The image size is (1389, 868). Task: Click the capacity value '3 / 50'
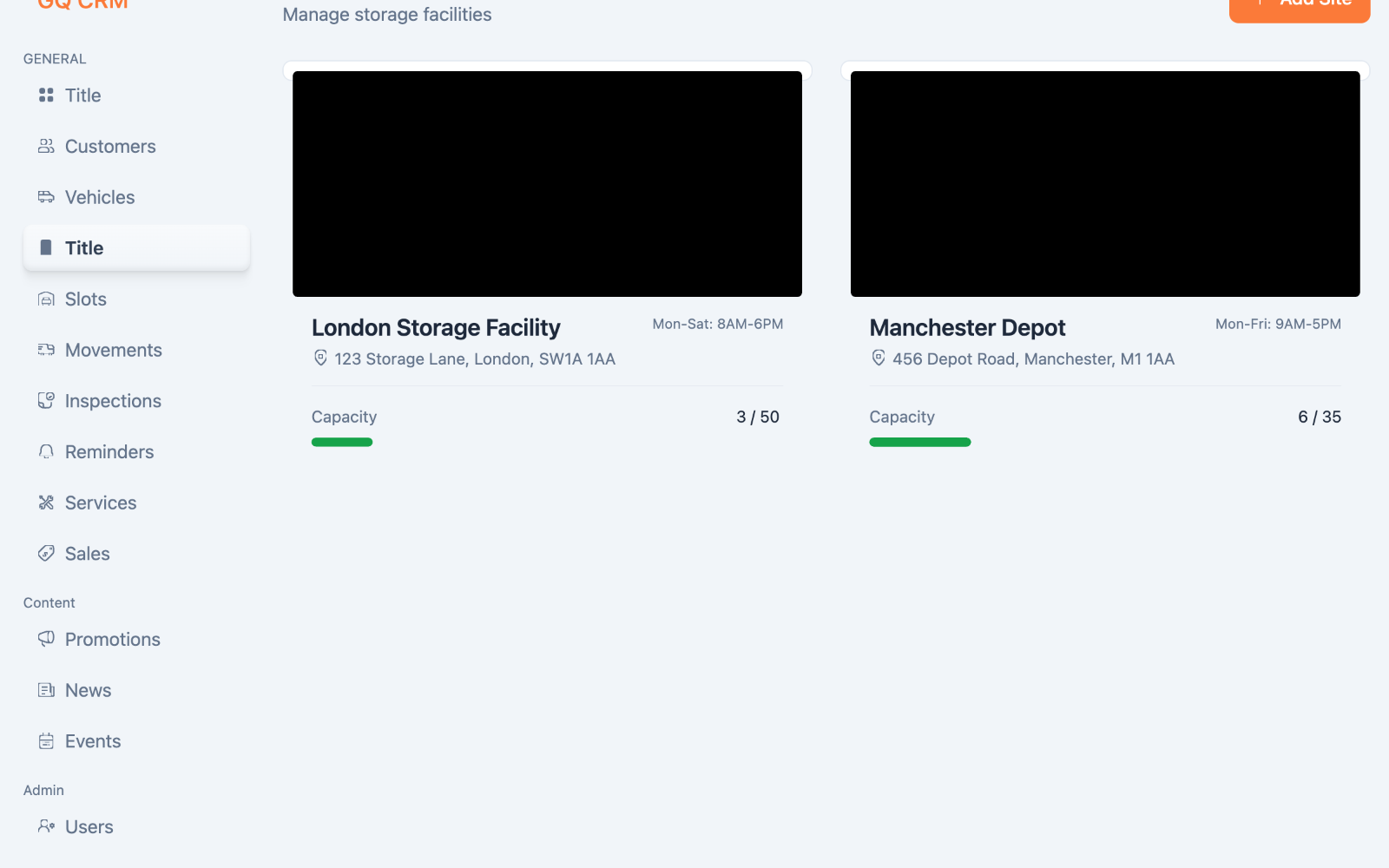[x=758, y=417]
